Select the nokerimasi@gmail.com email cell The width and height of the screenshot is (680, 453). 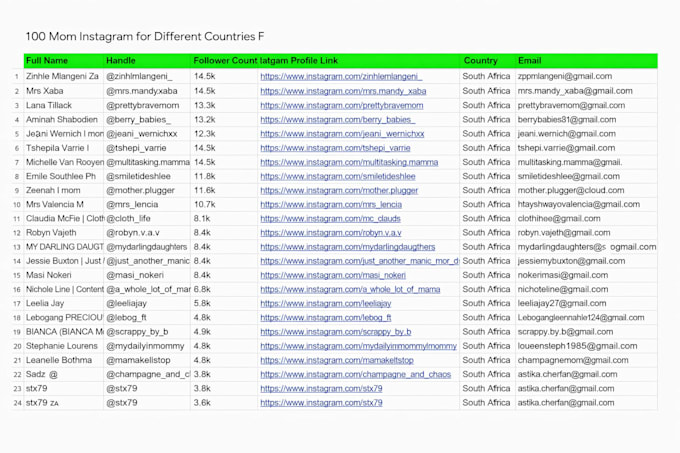point(586,275)
